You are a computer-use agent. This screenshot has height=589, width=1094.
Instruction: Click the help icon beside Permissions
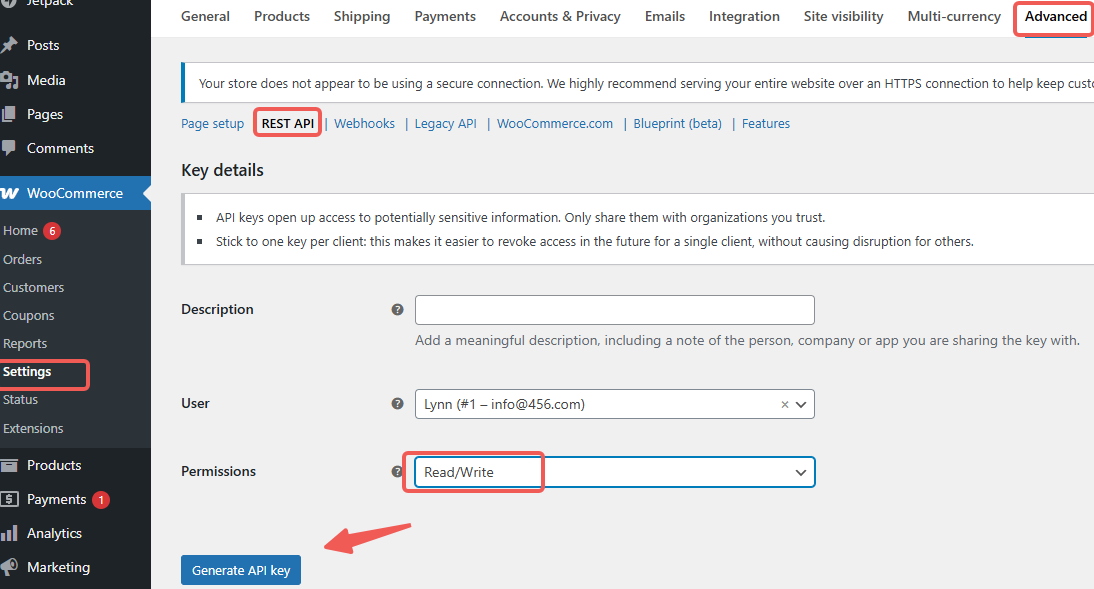397,472
